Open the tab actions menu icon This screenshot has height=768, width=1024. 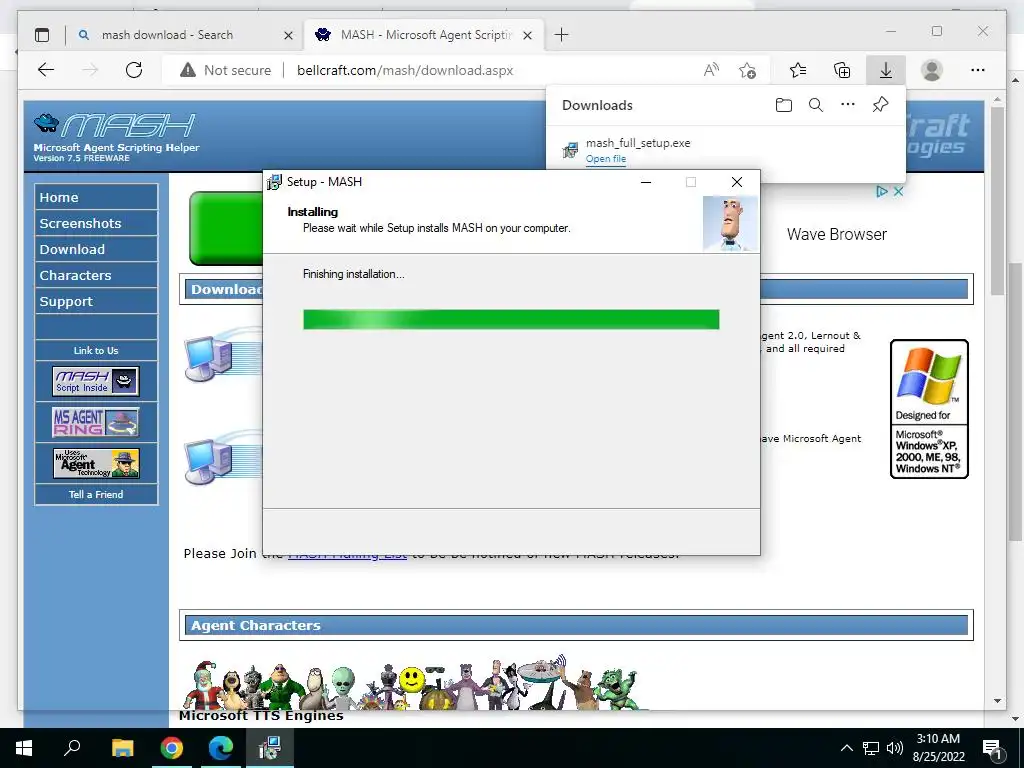42,35
